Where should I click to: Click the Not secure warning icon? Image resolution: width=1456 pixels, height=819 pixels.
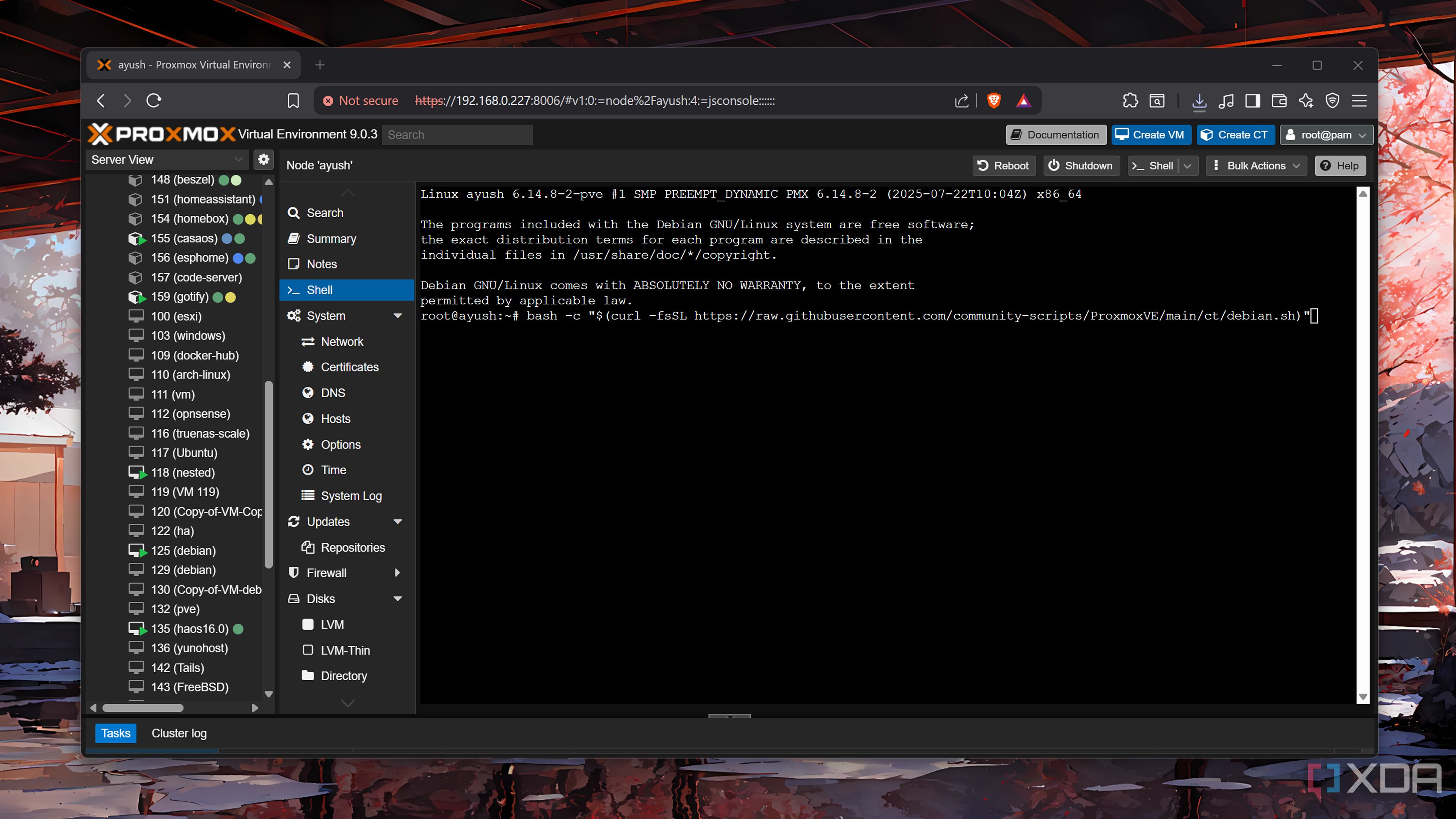tap(328, 100)
